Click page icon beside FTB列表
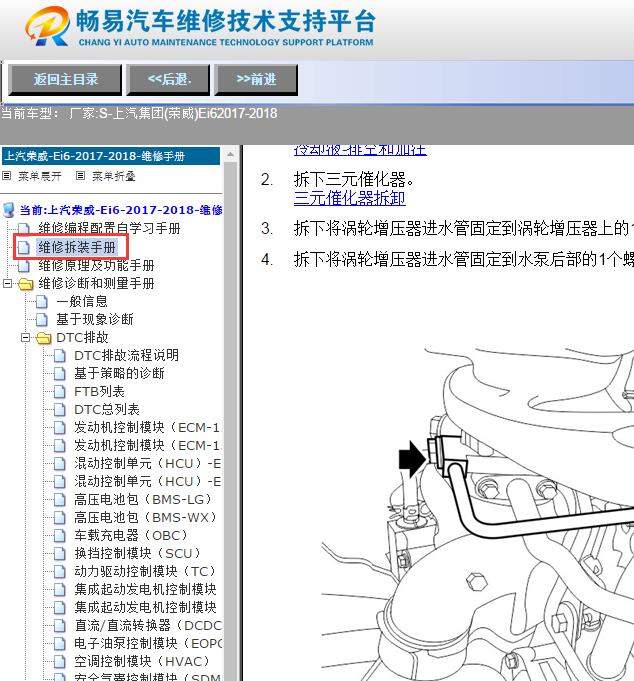The image size is (634, 681). [x=59, y=392]
